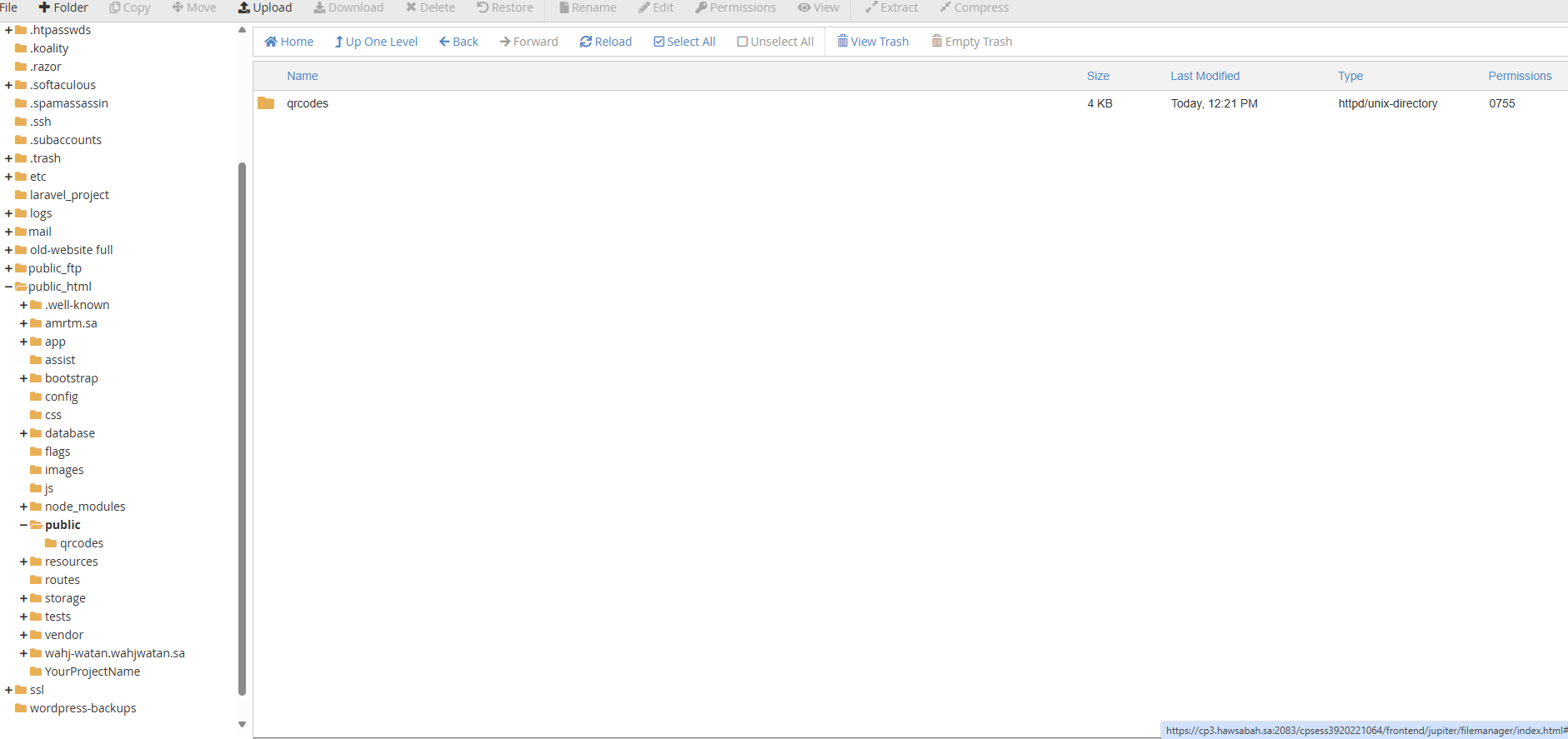Click the Unselect All checkbox
The height and width of the screenshot is (739, 1568).
742,42
